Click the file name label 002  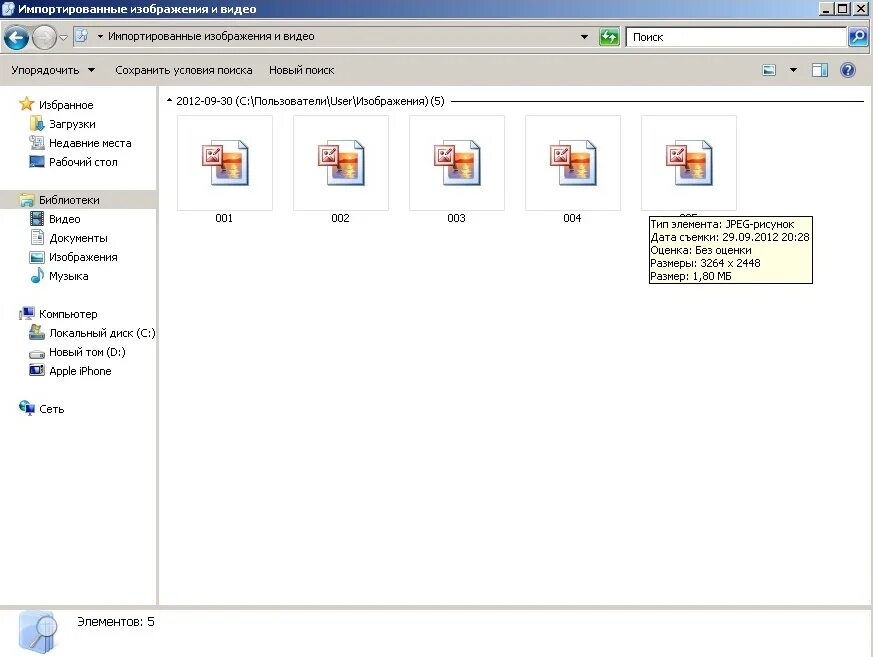[340, 218]
